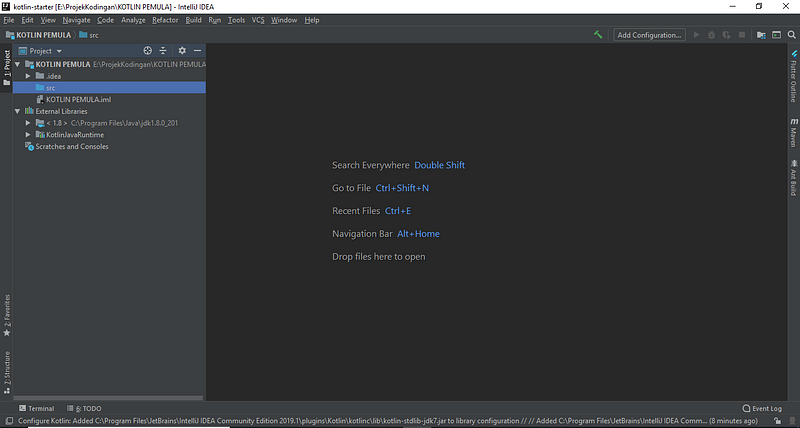This screenshot has height=428, width=800.
Task: Select the src folder in tree
Action: click(x=109, y=88)
